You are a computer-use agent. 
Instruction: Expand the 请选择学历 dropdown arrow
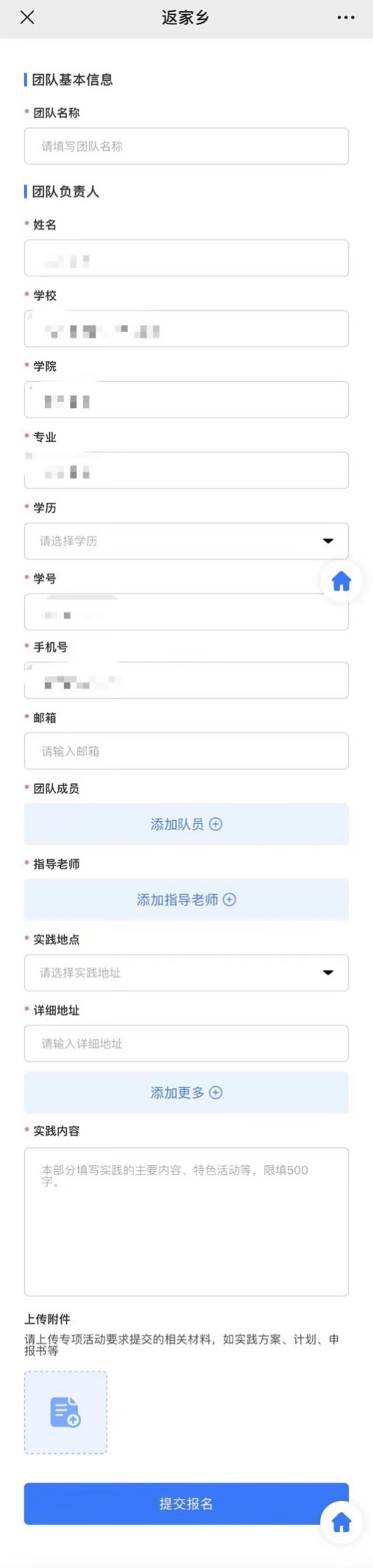[x=328, y=541]
